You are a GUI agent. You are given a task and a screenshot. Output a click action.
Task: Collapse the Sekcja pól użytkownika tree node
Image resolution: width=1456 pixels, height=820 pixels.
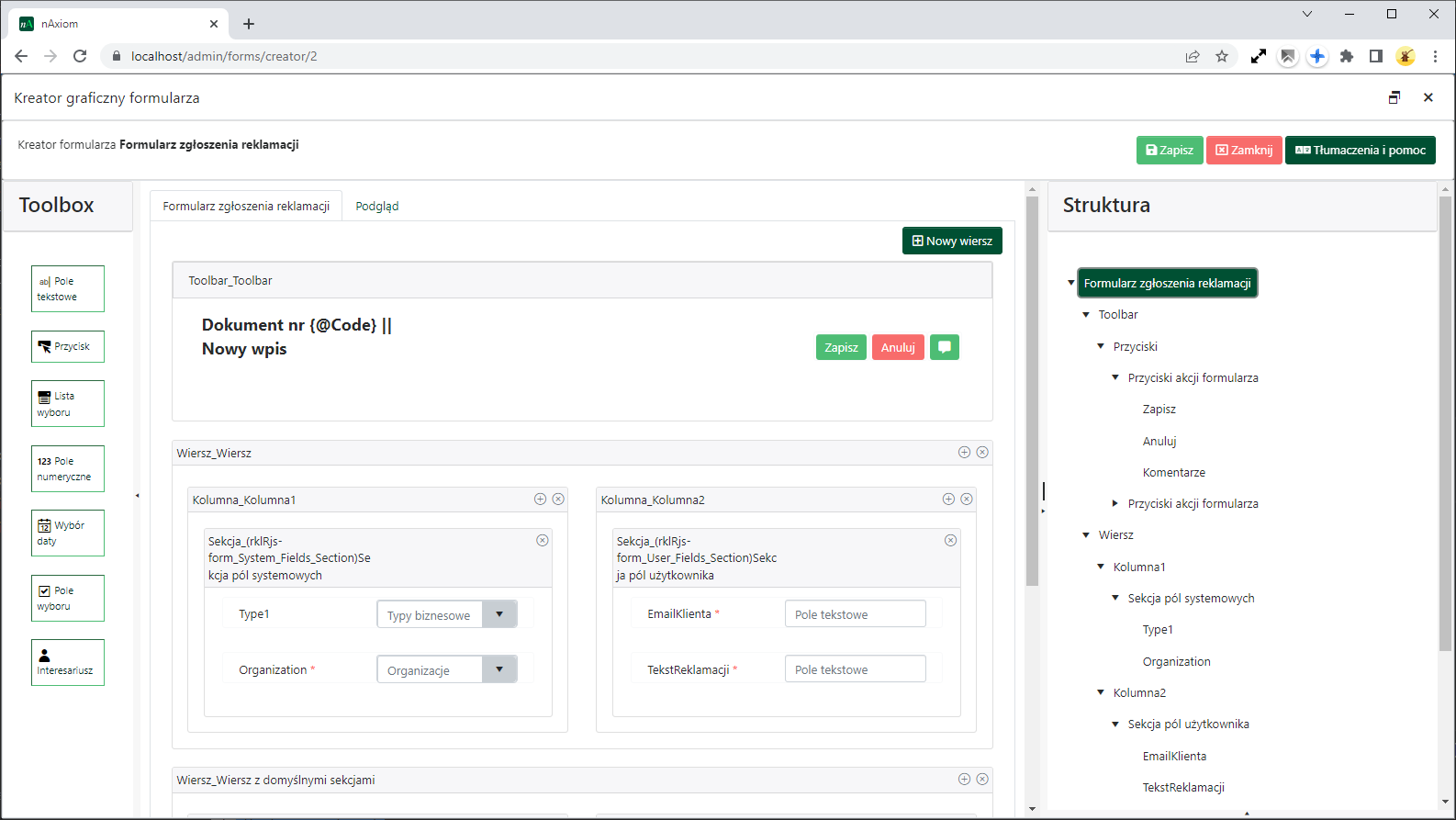click(1115, 724)
